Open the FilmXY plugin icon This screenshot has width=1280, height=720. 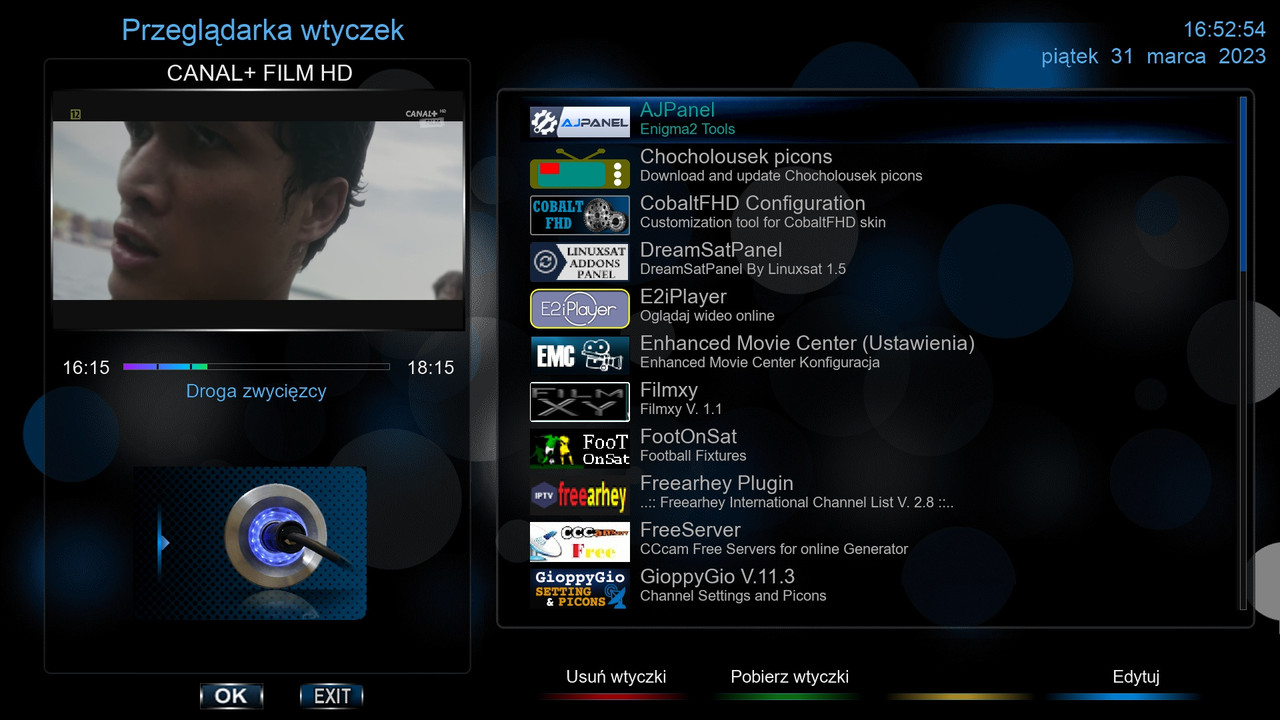pos(580,402)
